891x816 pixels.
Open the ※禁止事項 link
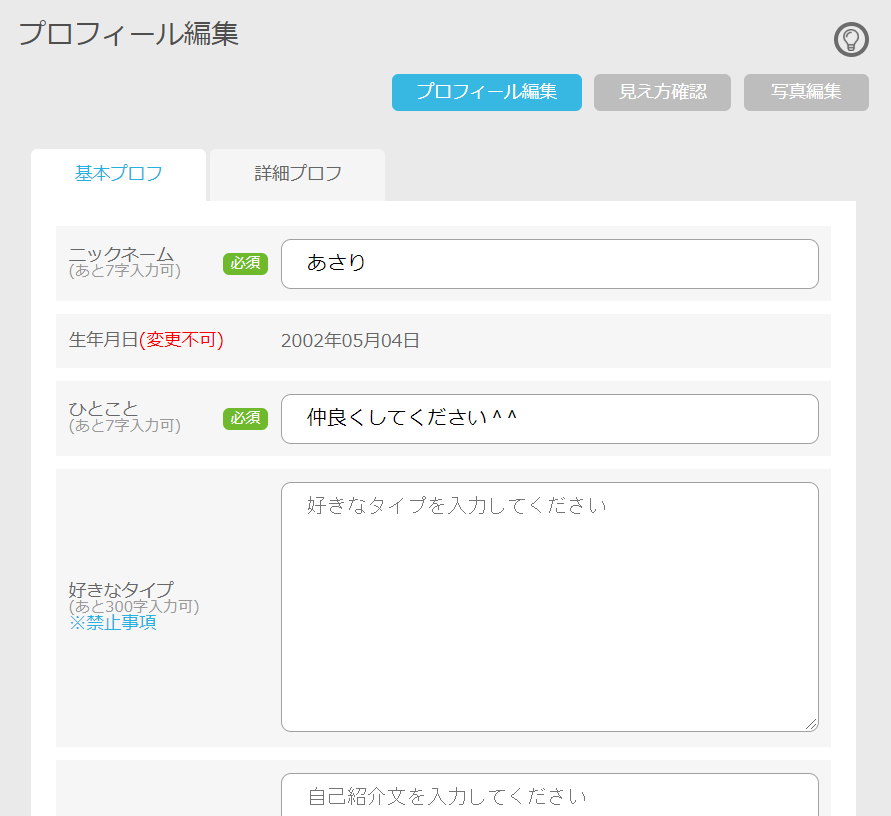click(113, 623)
